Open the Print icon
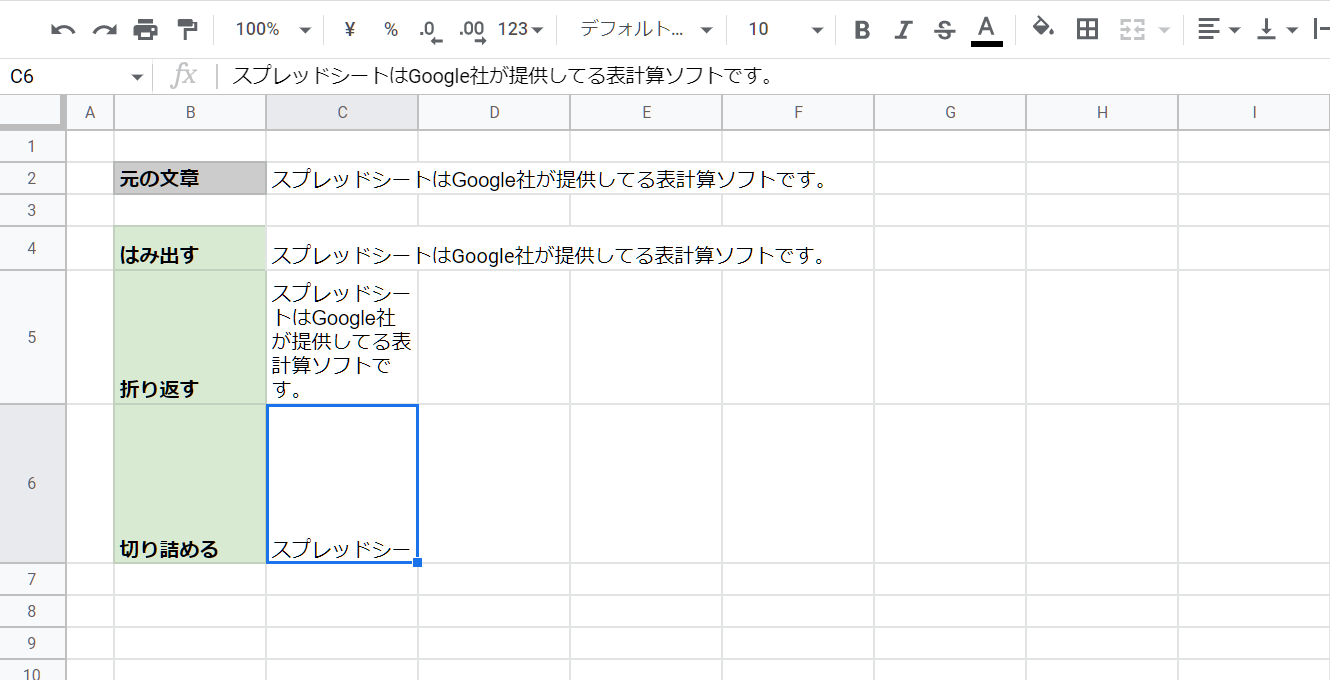Viewport: 1330px width, 680px height. (x=146, y=30)
